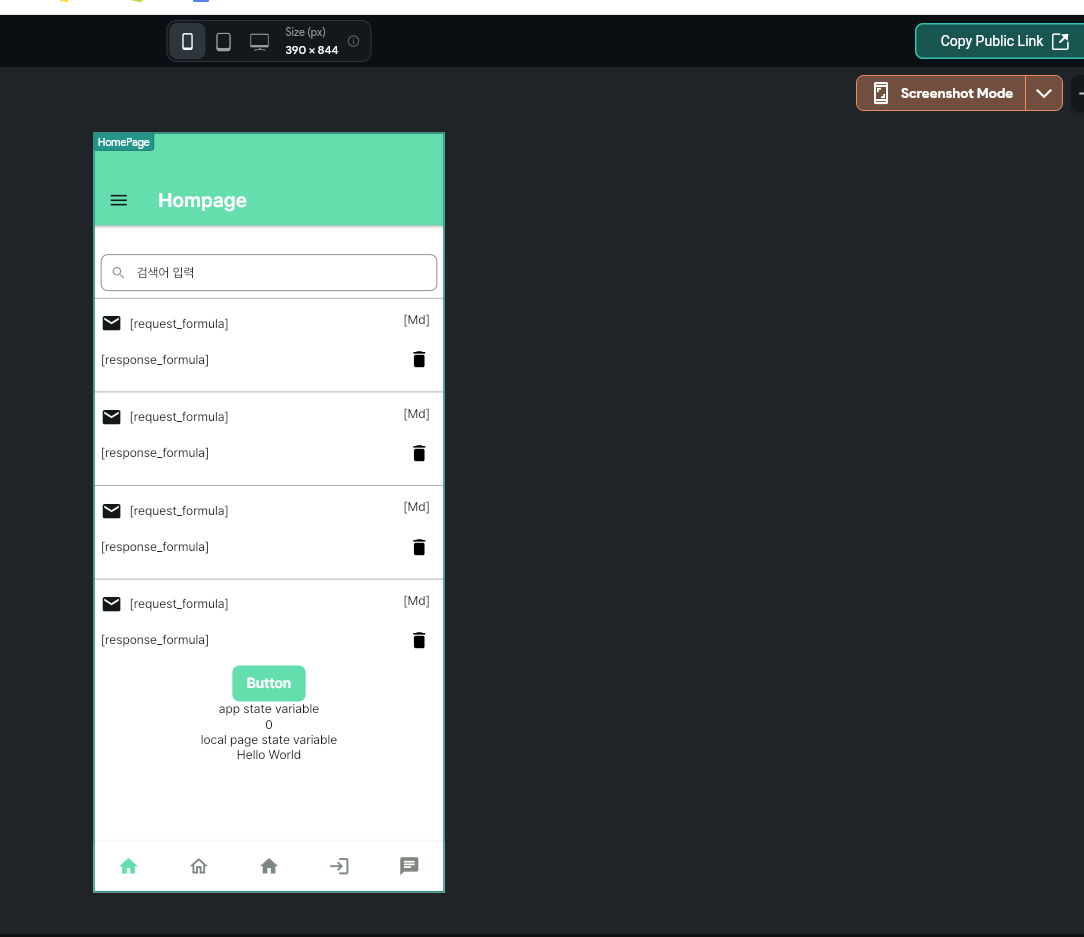
Task: Select third row's [response_formula] text
Action: tap(155, 547)
